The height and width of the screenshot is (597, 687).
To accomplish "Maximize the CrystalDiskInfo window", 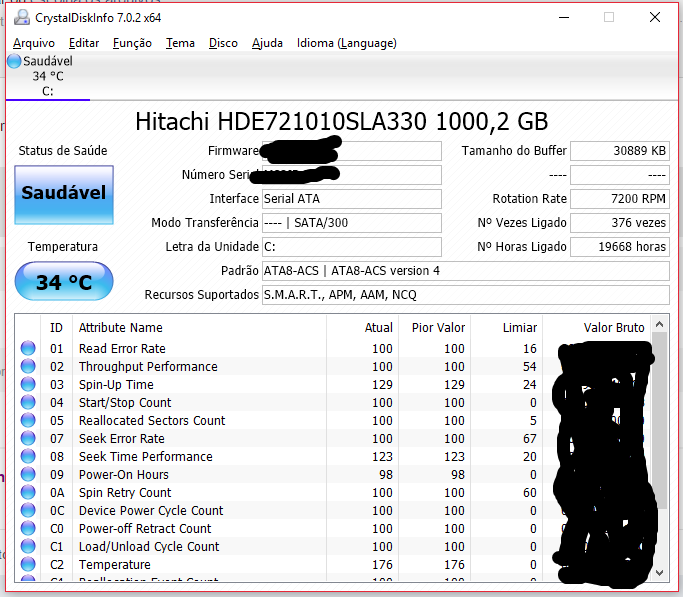I will click(609, 18).
